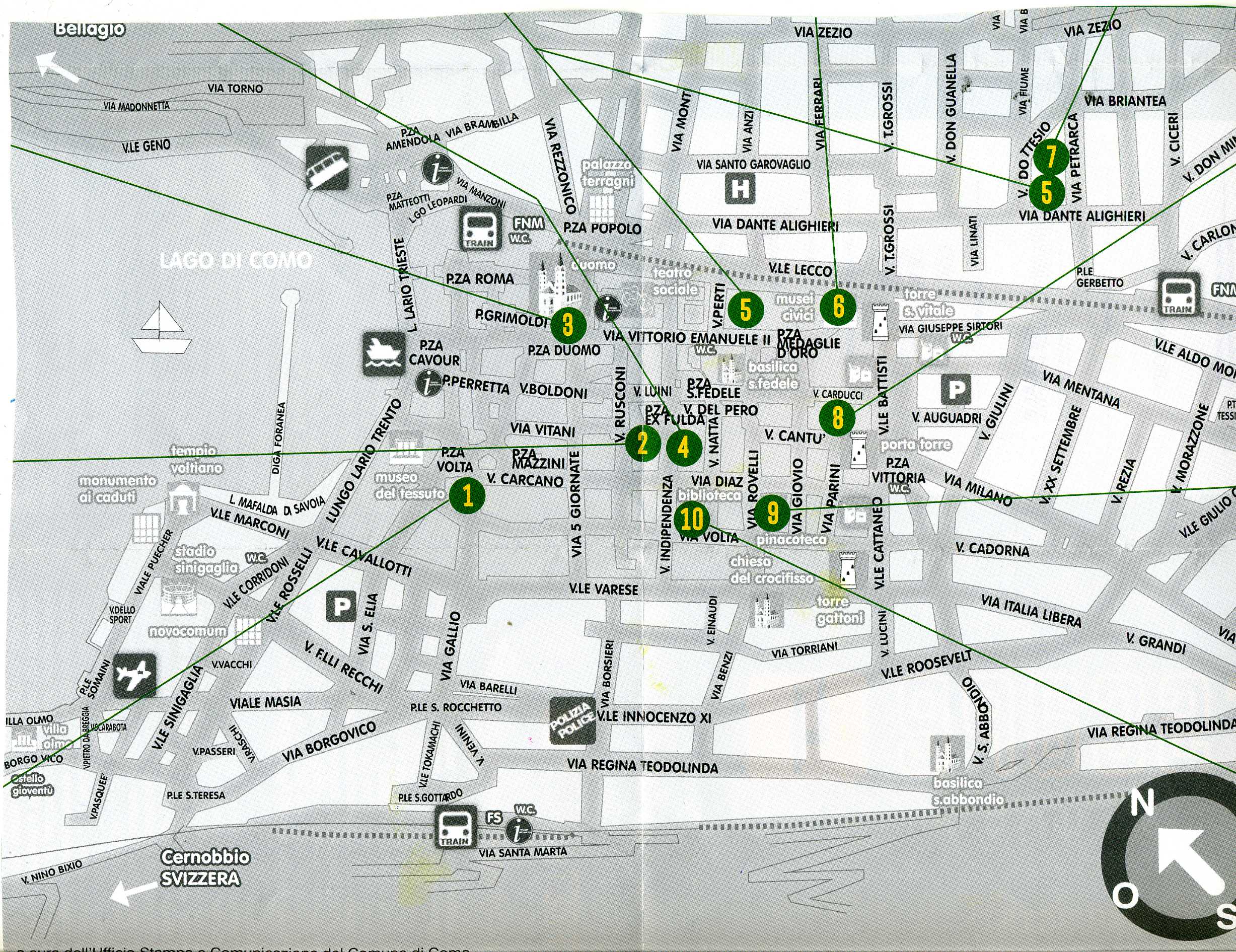Click the ferry boat icon near Pza Cavour

pyautogui.click(x=384, y=354)
